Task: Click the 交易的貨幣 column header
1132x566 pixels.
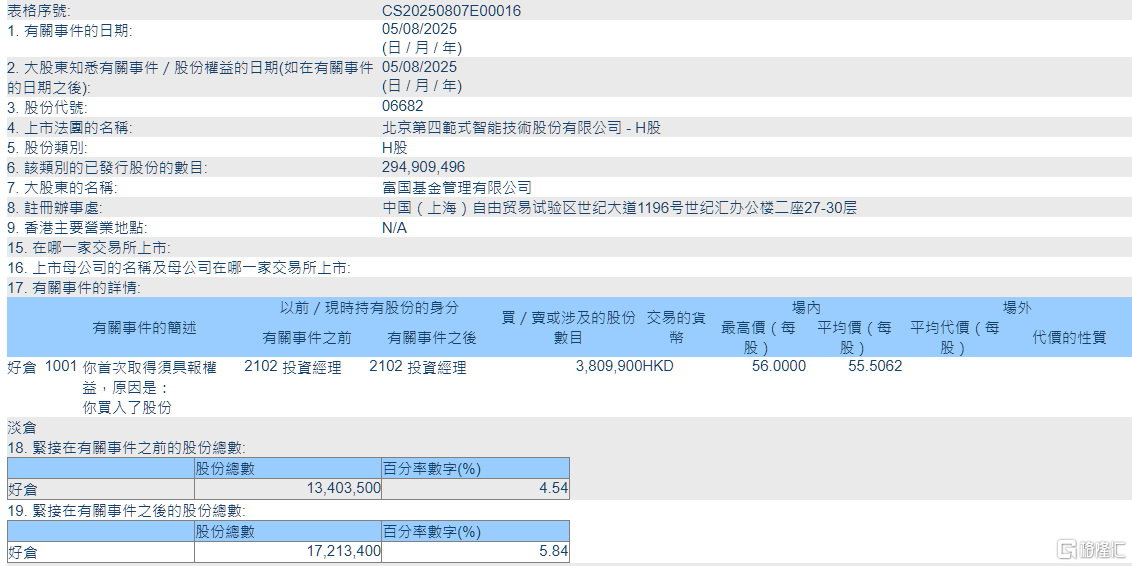Action: click(x=675, y=328)
